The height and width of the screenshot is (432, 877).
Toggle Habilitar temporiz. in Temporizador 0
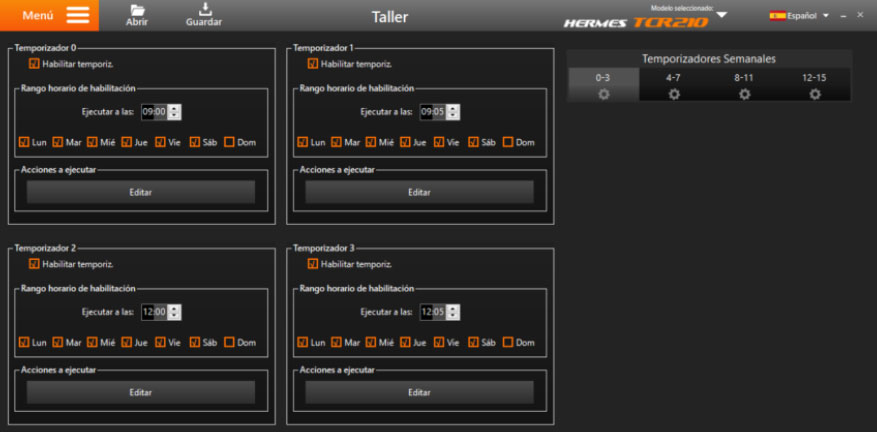tap(35, 64)
